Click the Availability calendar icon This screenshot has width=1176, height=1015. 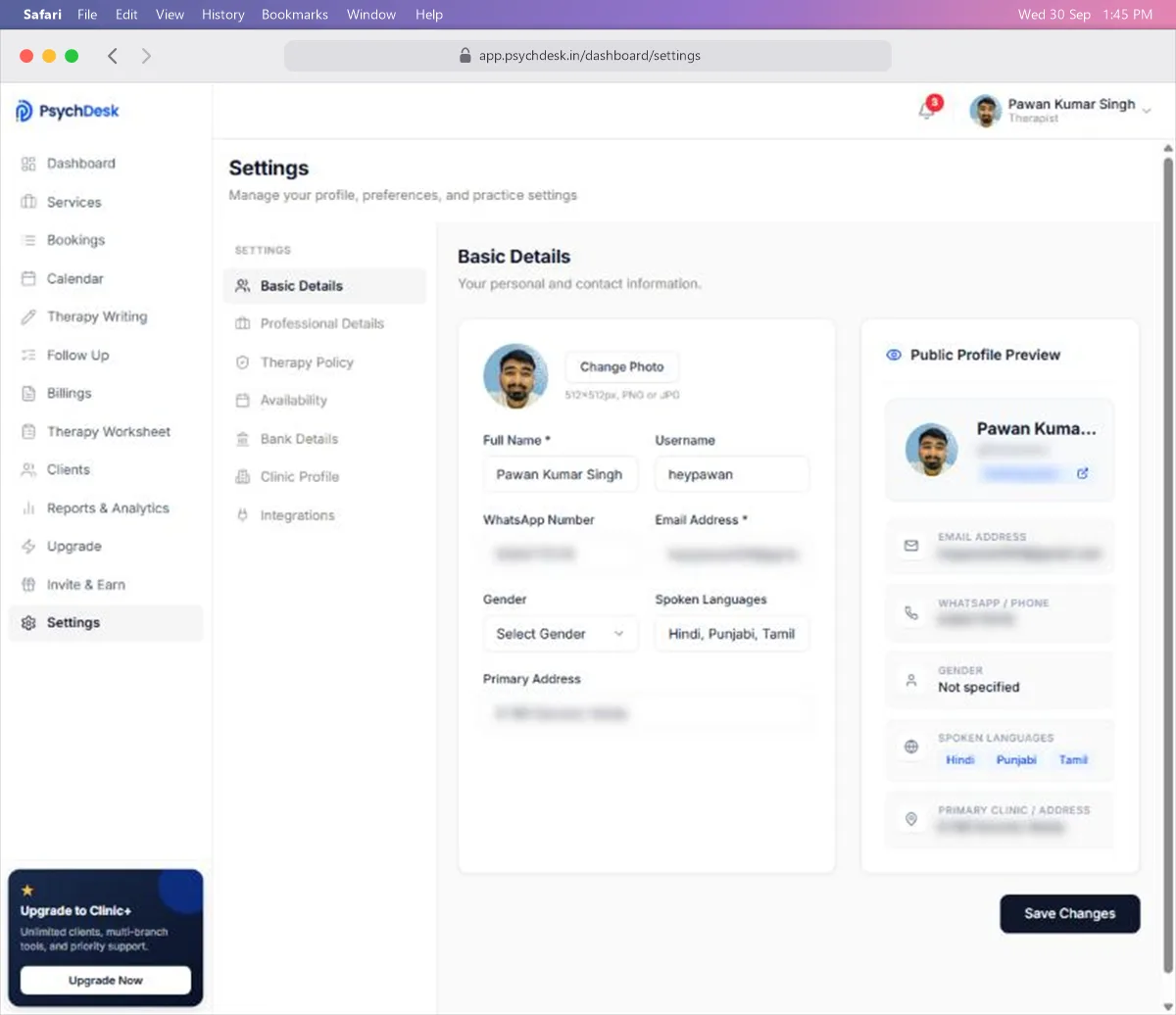(x=243, y=401)
